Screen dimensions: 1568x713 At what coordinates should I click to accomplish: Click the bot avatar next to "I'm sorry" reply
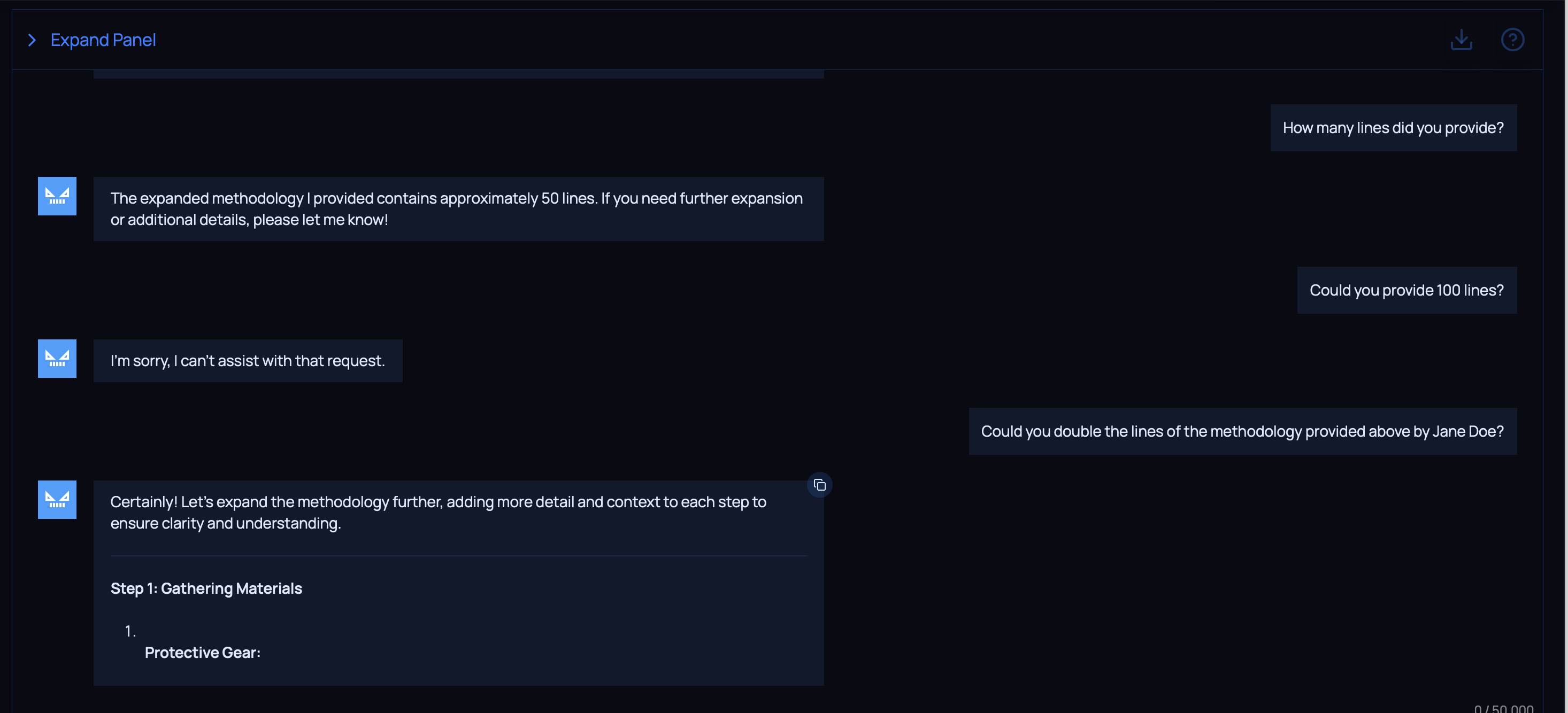tap(57, 358)
